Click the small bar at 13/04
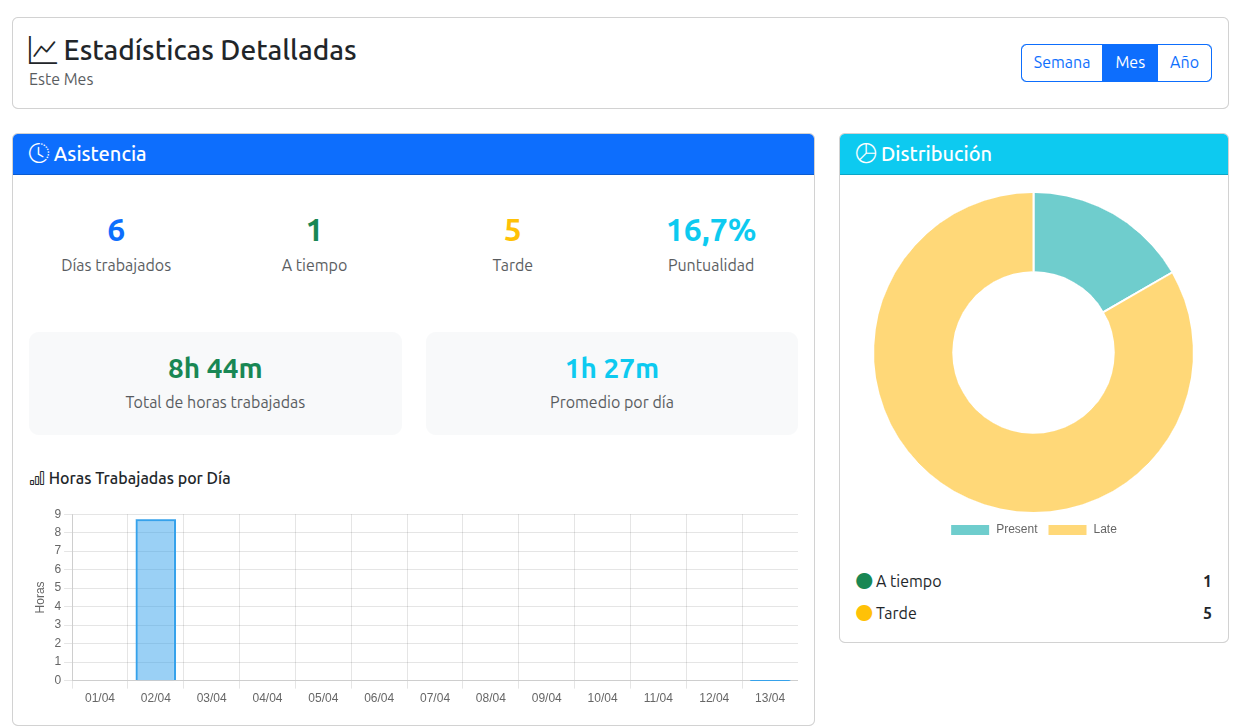1238x728 pixels. click(x=770, y=680)
